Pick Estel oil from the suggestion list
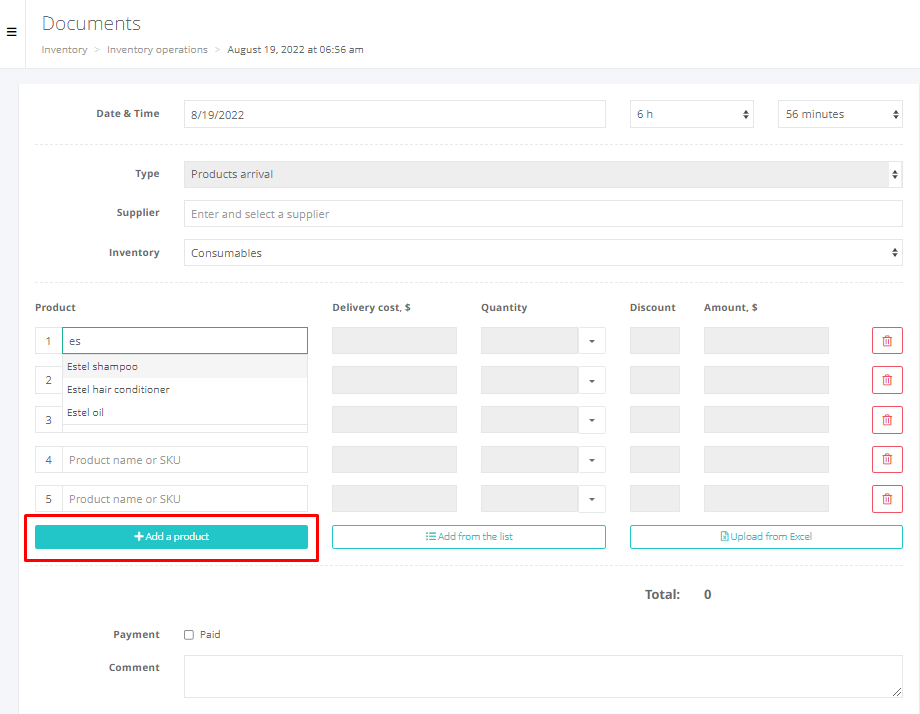 (86, 413)
